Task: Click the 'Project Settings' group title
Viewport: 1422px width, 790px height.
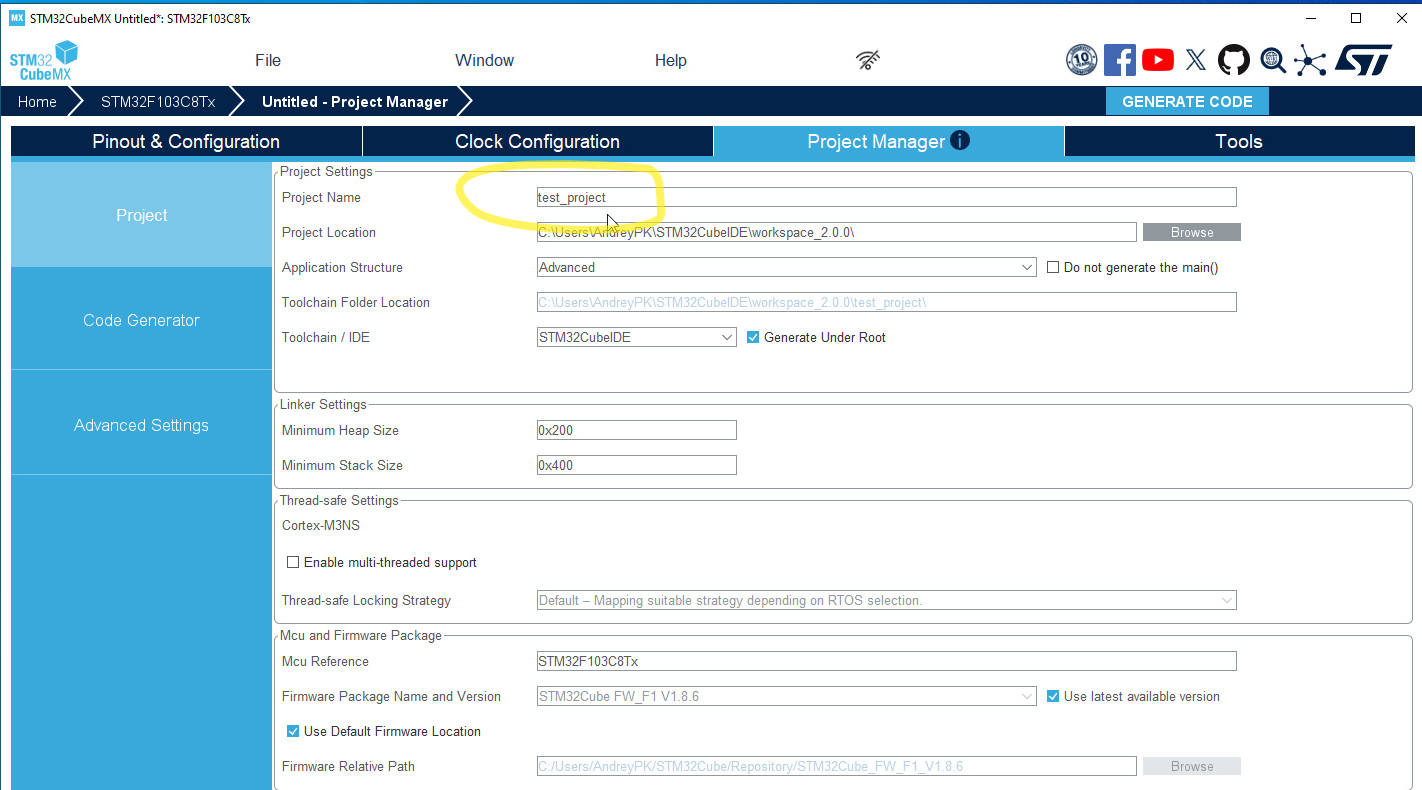Action: coord(326,172)
